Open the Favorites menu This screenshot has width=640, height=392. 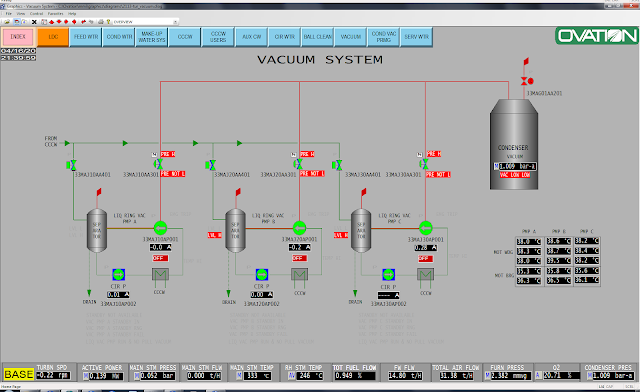[56, 13]
